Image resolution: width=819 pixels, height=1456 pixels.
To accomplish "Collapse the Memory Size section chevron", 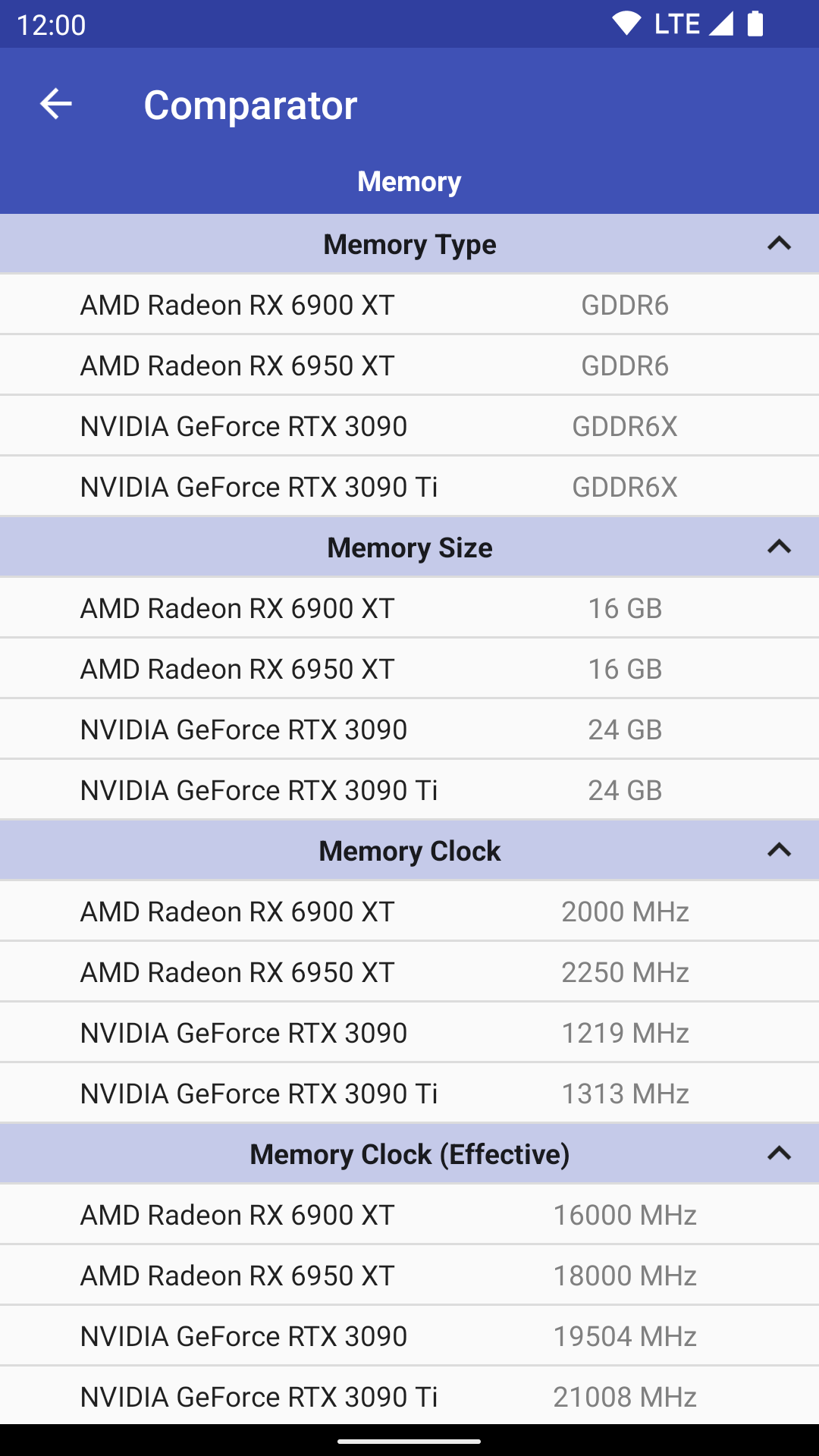I will pos(779,547).
